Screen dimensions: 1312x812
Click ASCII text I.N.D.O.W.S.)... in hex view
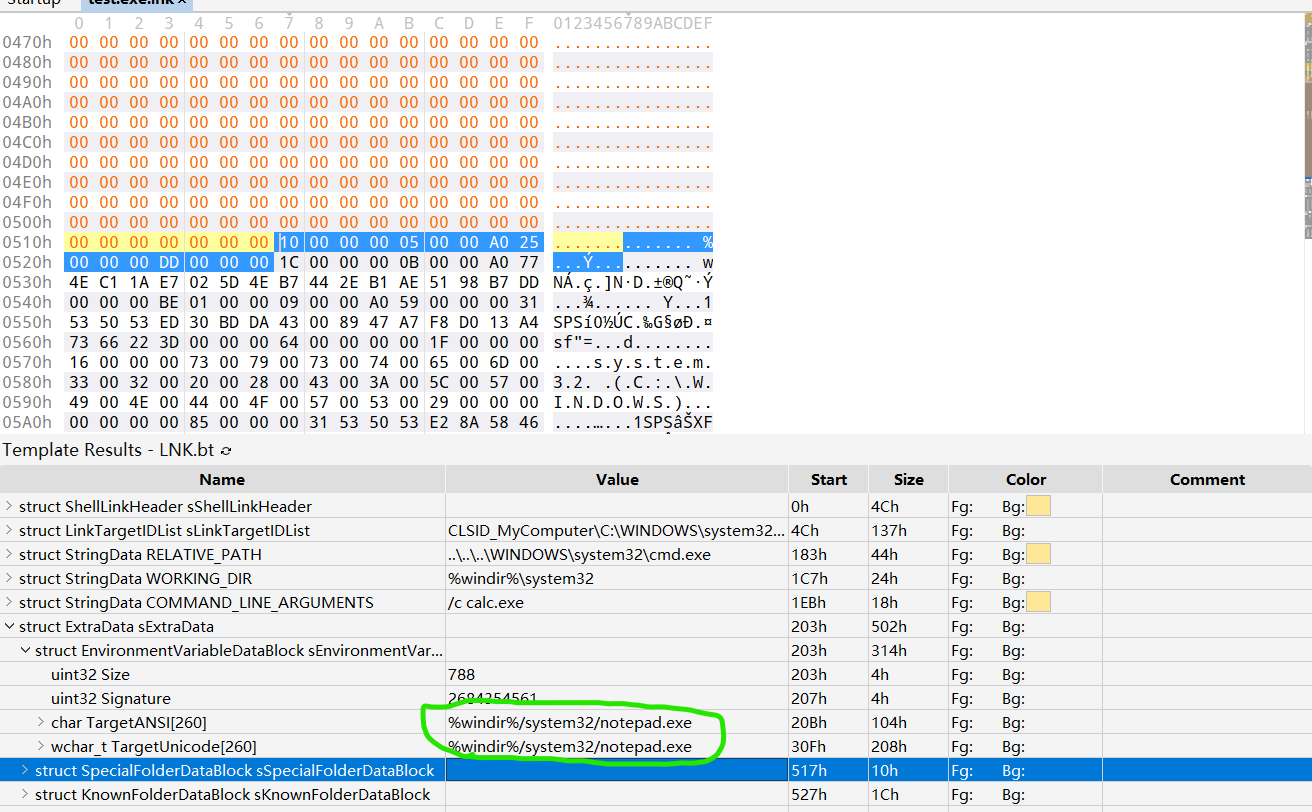633,402
